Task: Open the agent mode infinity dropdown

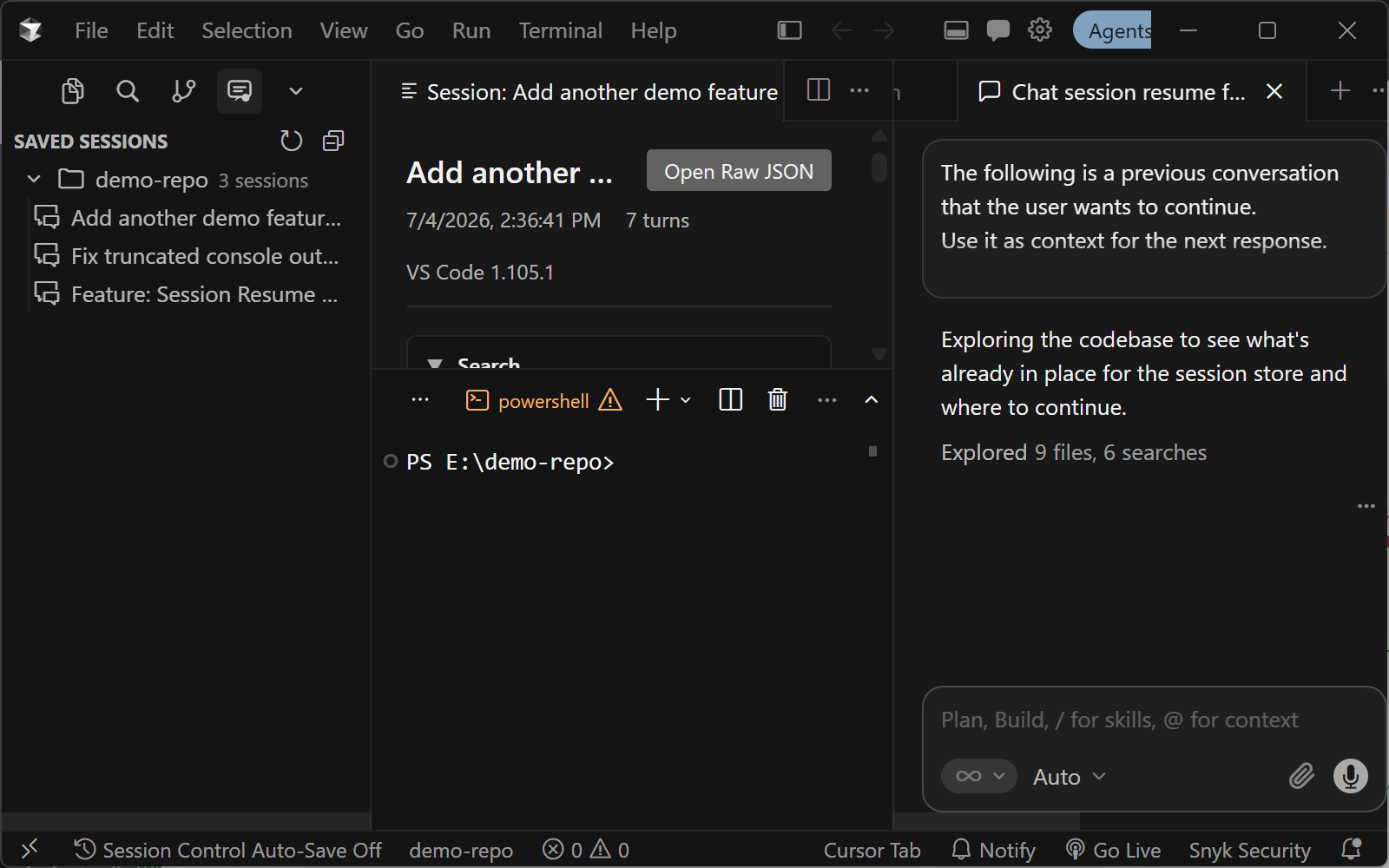Action: [979, 776]
